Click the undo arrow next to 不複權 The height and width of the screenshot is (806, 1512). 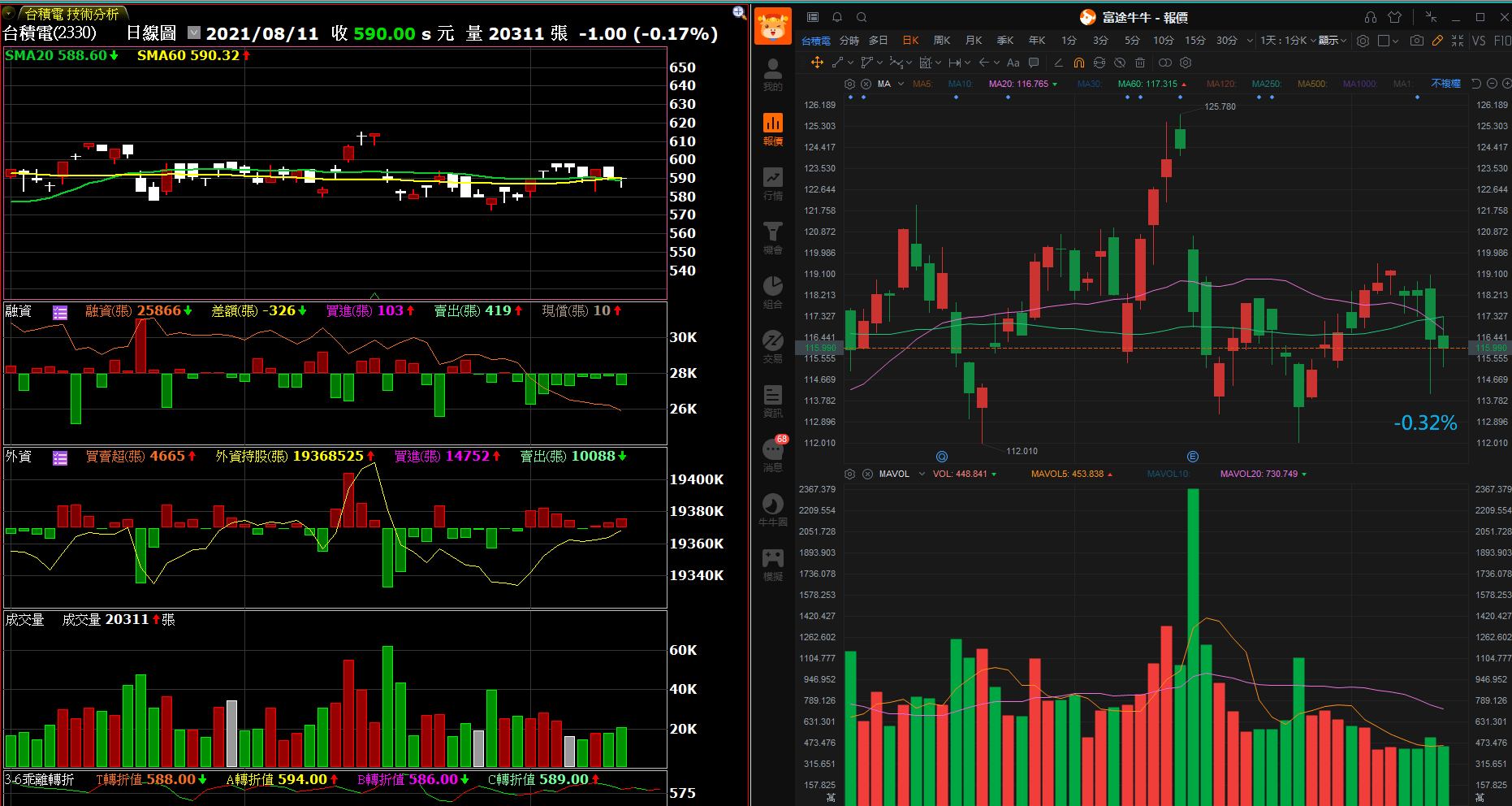(1476, 84)
